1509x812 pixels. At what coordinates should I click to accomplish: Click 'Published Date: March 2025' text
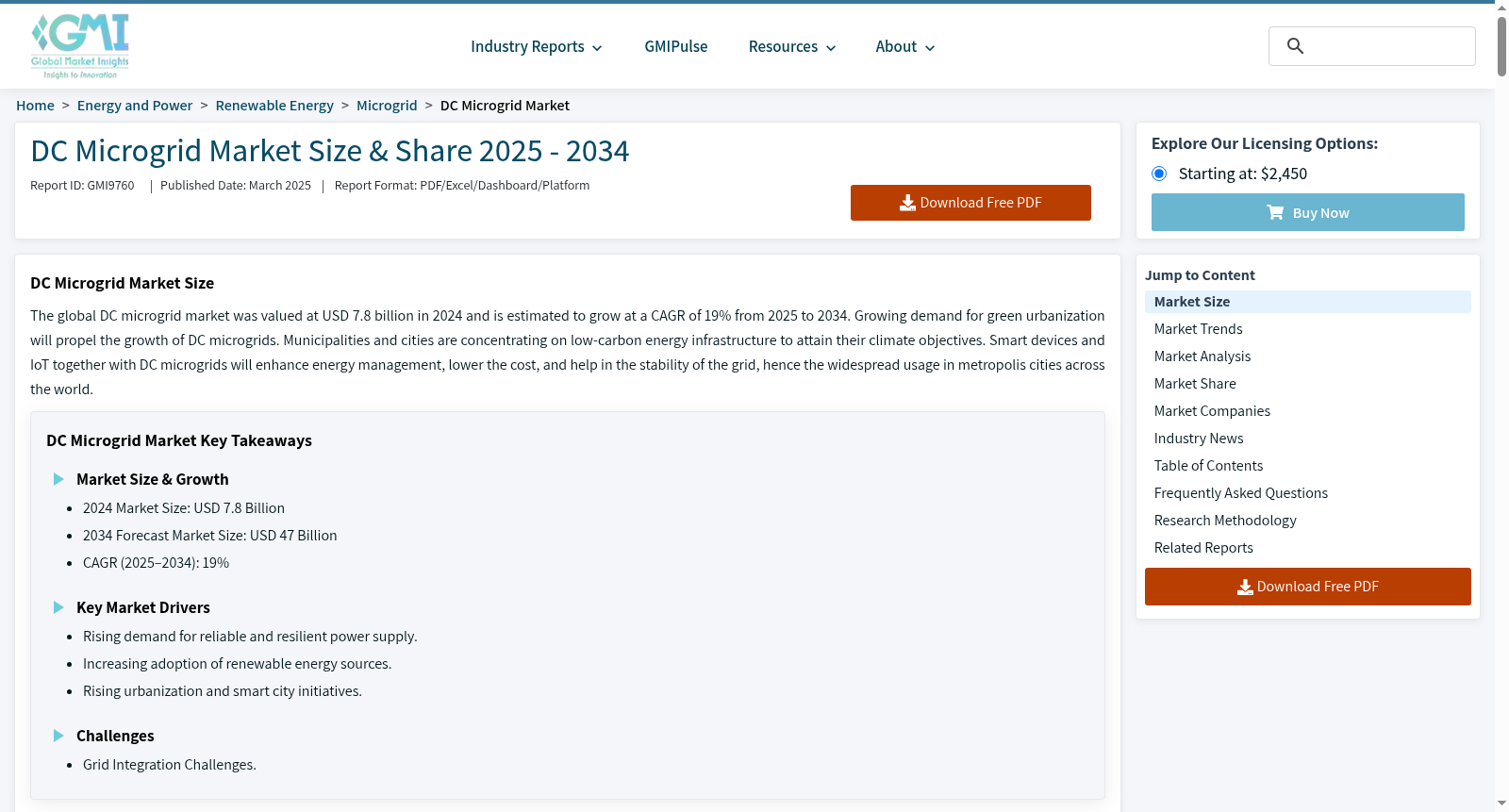click(x=236, y=186)
